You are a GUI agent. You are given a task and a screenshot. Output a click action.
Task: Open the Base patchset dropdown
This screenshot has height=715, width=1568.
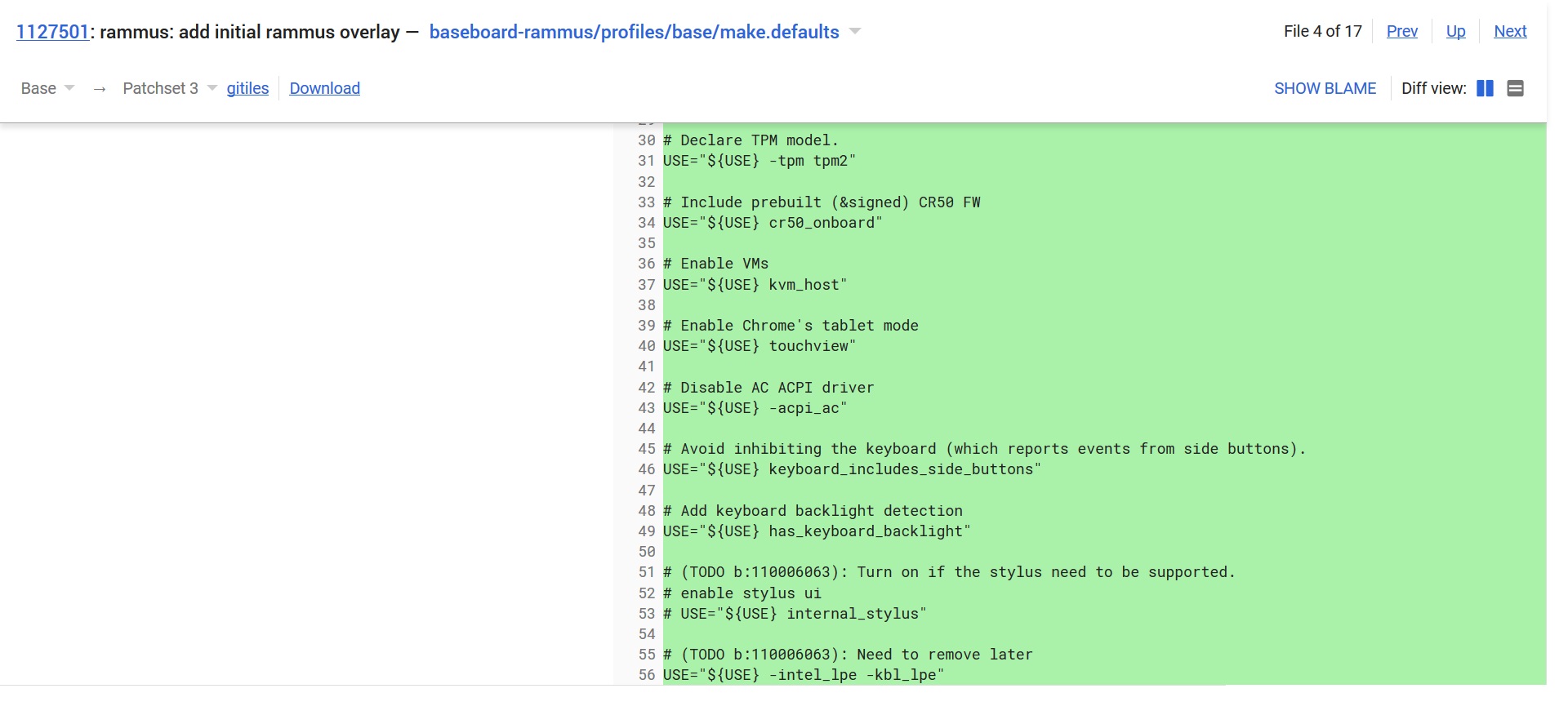click(47, 88)
